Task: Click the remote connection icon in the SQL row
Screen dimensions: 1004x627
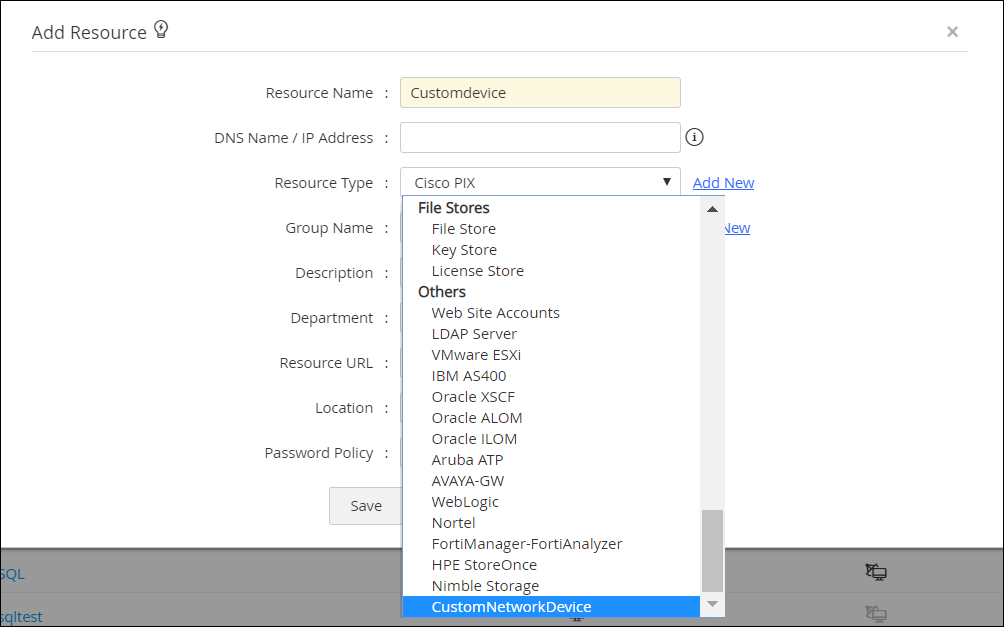Action: pyautogui.click(x=876, y=573)
